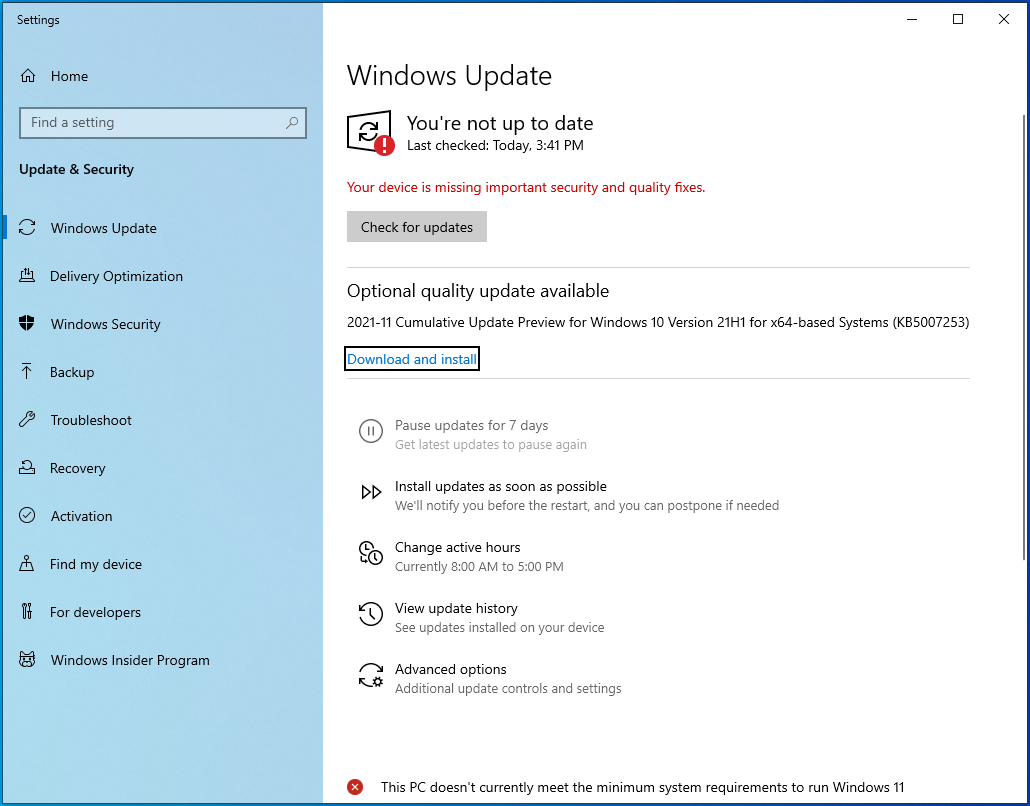
Task: Open Recovery from the sidebar icon
Action: click(x=28, y=468)
